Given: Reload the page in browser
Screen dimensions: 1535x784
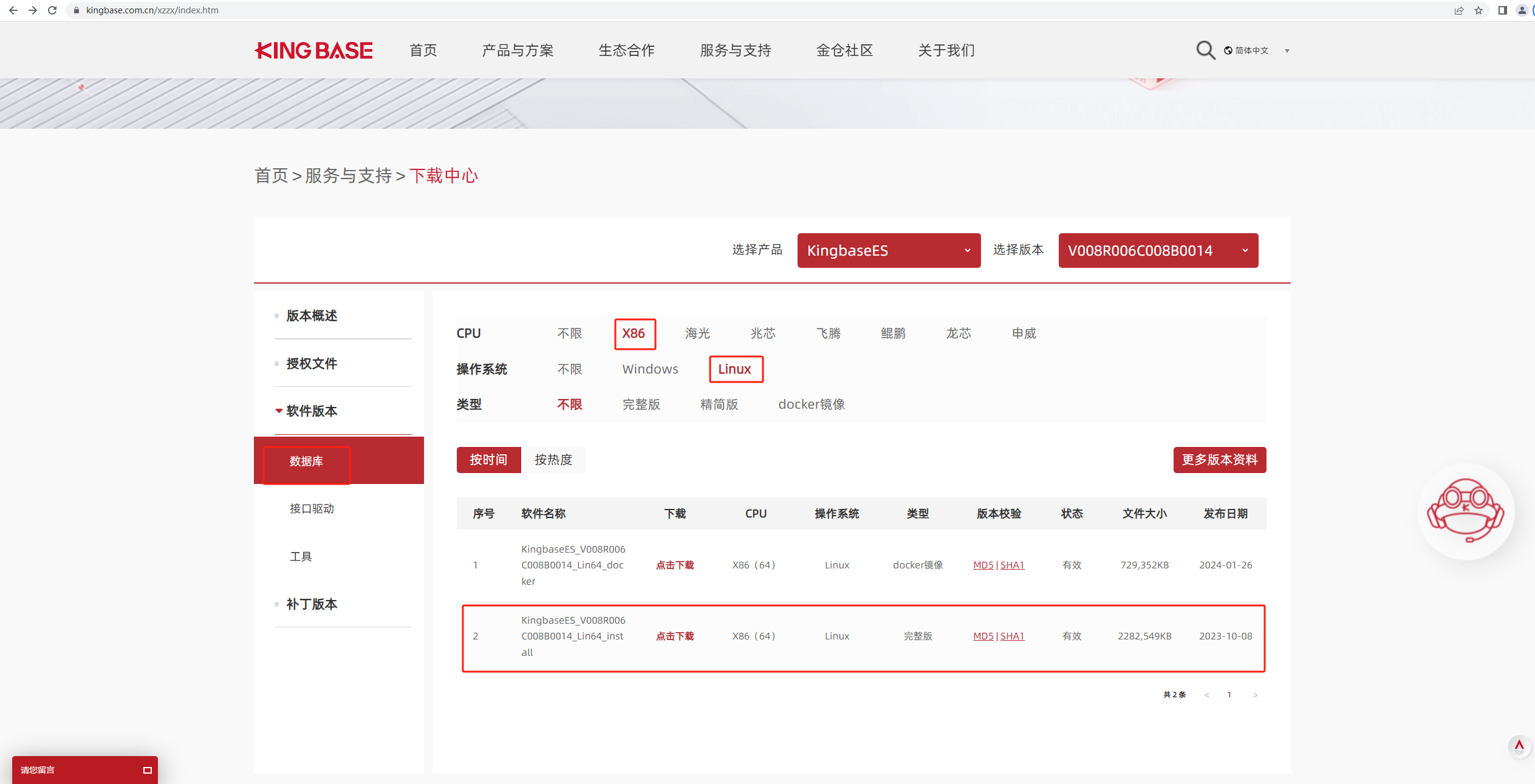Looking at the screenshot, I should coord(52,10).
